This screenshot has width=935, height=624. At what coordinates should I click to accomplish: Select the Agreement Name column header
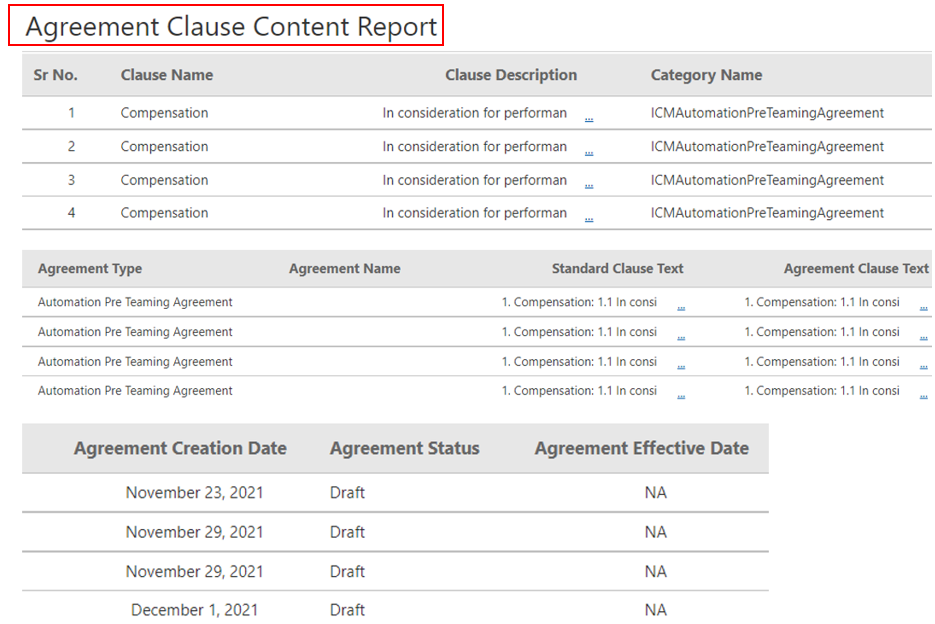click(344, 269)
